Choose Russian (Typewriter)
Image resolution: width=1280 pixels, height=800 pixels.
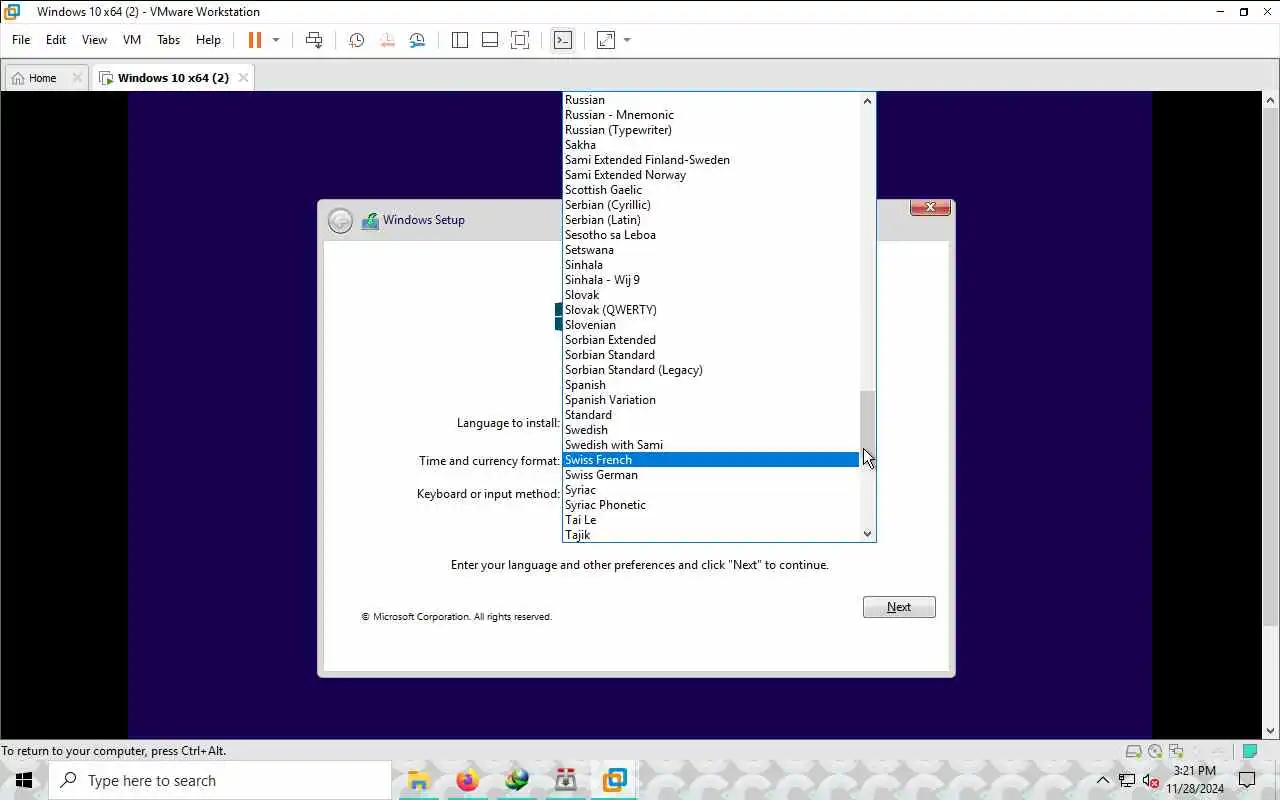(x=710, y=130)
